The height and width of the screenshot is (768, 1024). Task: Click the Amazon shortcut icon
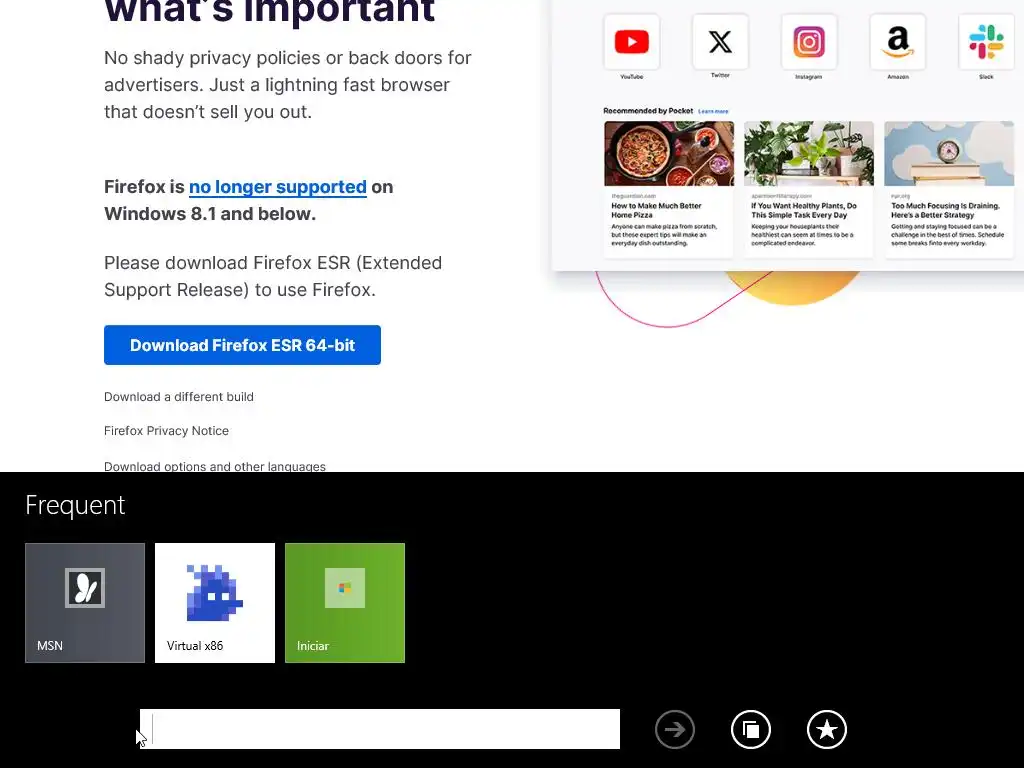[898, 42]
